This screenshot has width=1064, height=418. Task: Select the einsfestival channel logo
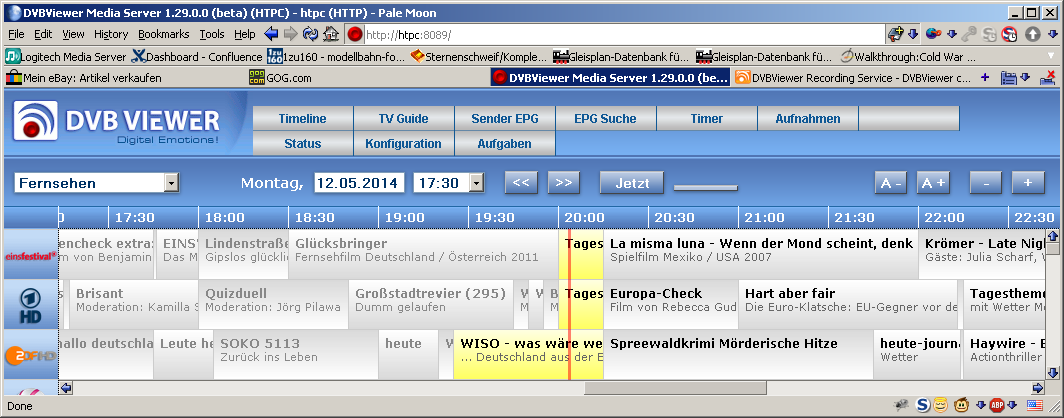[31, 254]
